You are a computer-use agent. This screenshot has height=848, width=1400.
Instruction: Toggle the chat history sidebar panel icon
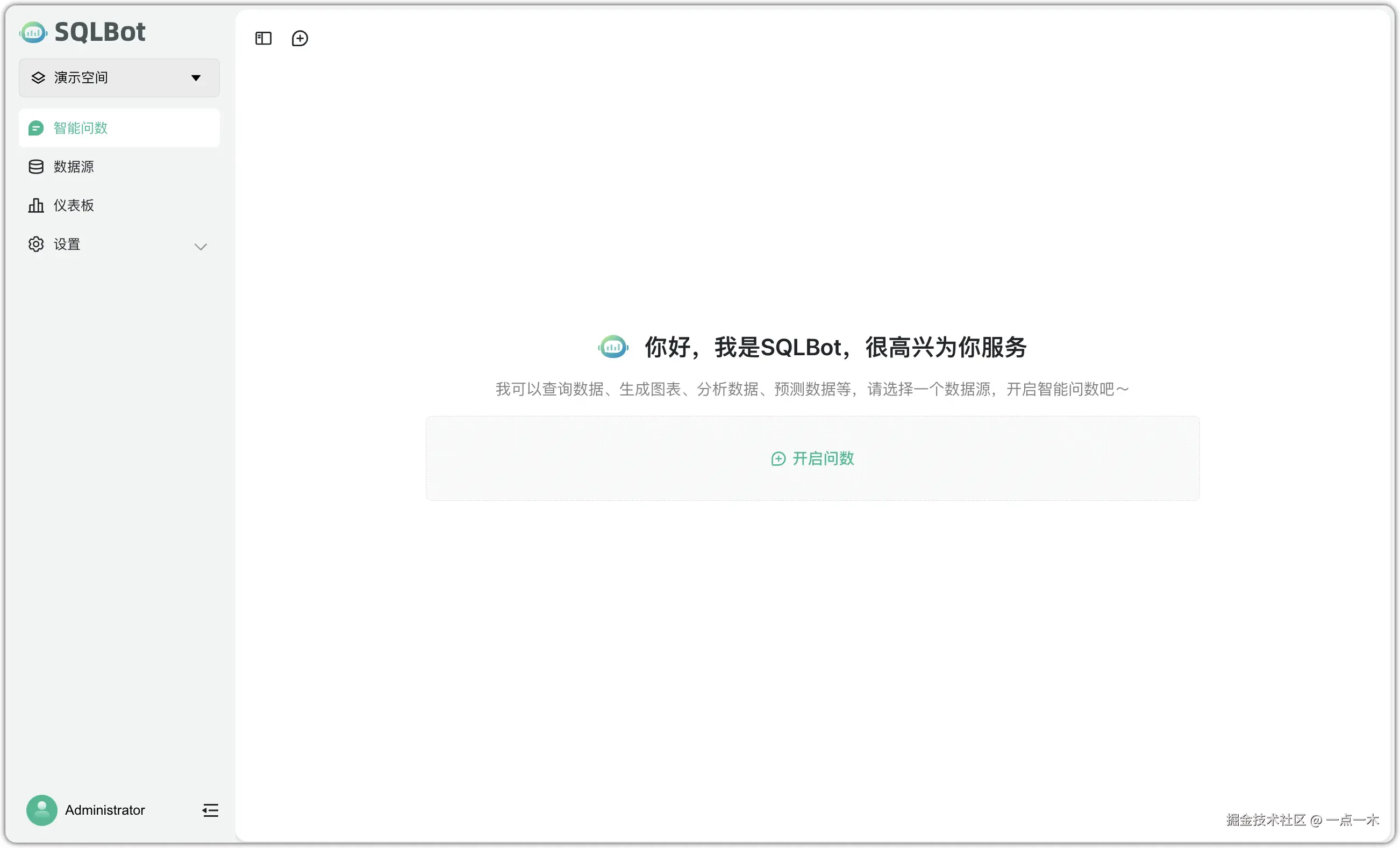pos(263,38)
